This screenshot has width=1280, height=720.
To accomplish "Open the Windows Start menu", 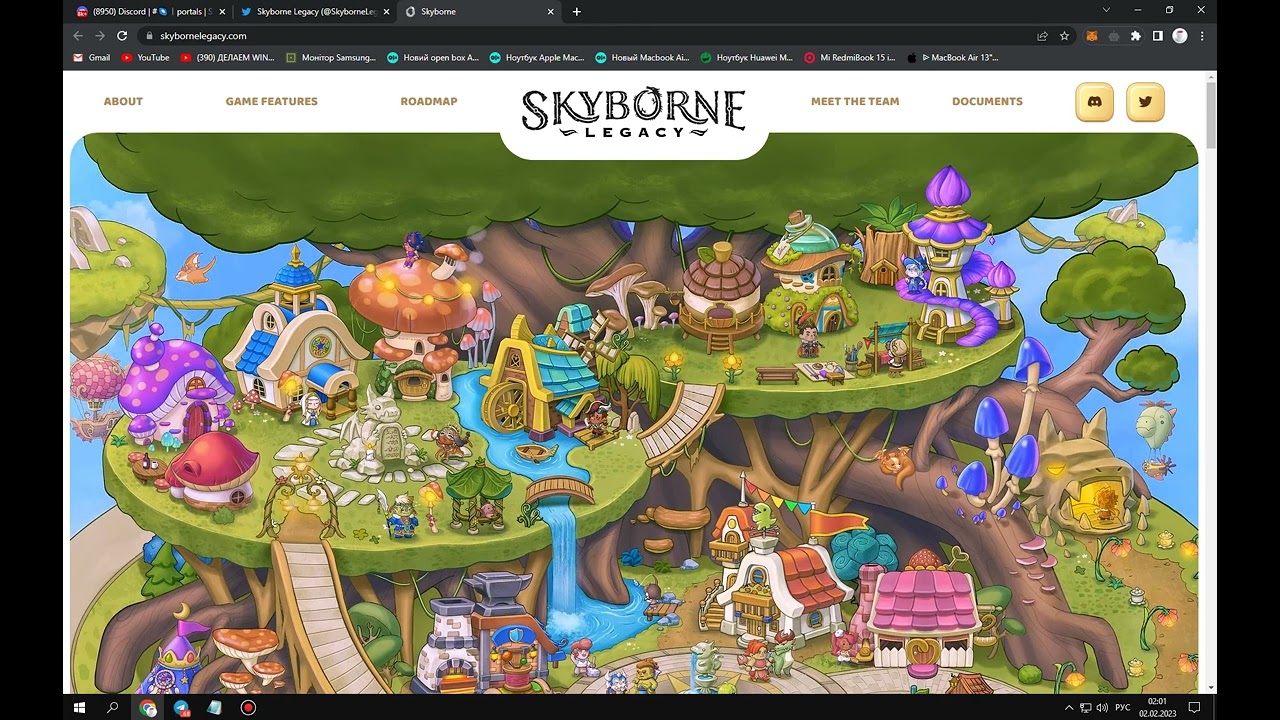I will (x=79, y=707).
